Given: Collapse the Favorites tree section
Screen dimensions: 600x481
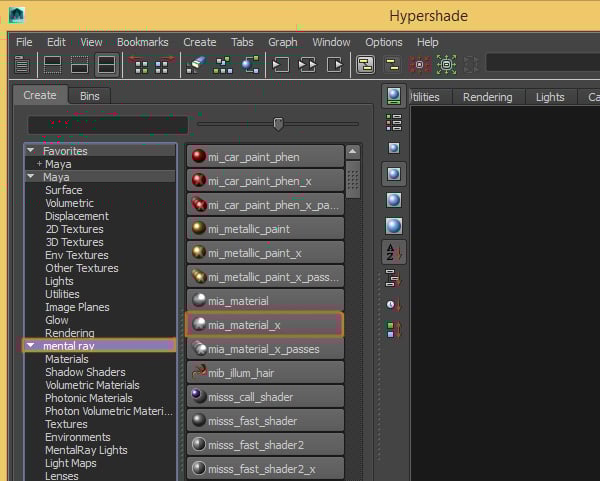Looking at the screenshot, I should [x=31, y=151].
